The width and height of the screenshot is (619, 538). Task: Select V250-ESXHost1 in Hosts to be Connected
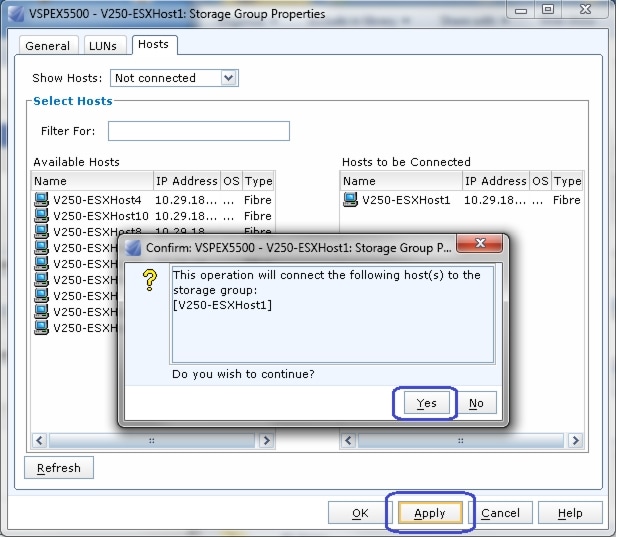point(463,201)
